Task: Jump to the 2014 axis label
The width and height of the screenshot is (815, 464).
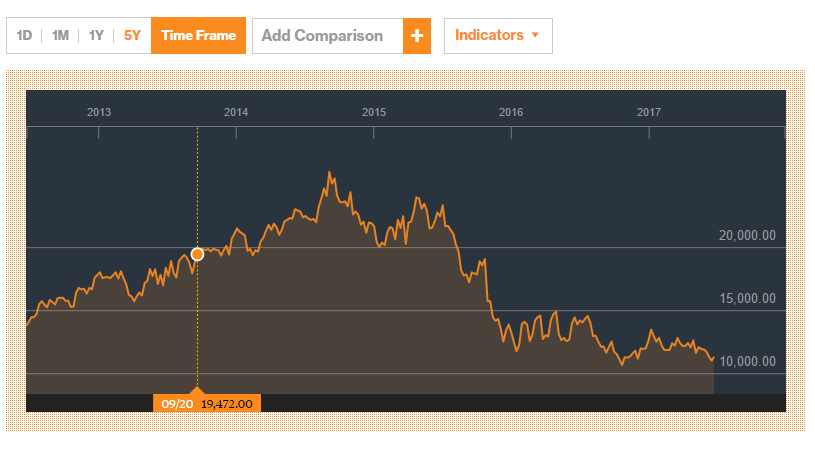Action: 236,112
